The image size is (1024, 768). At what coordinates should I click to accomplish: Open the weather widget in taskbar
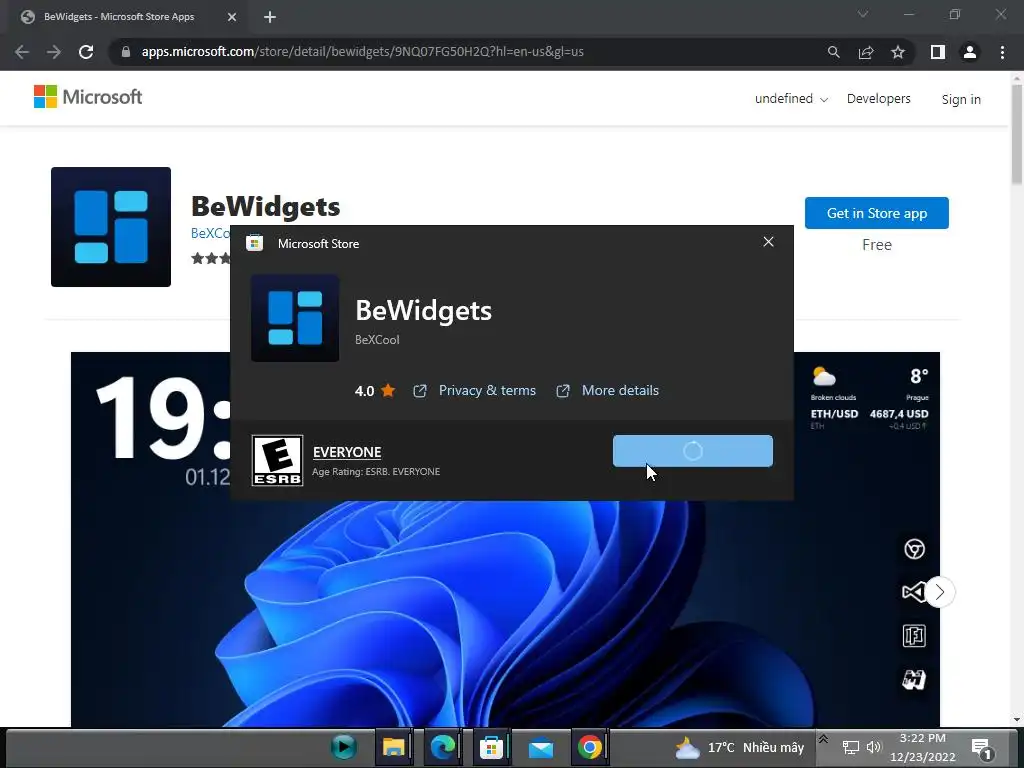(x=739, y=748)
